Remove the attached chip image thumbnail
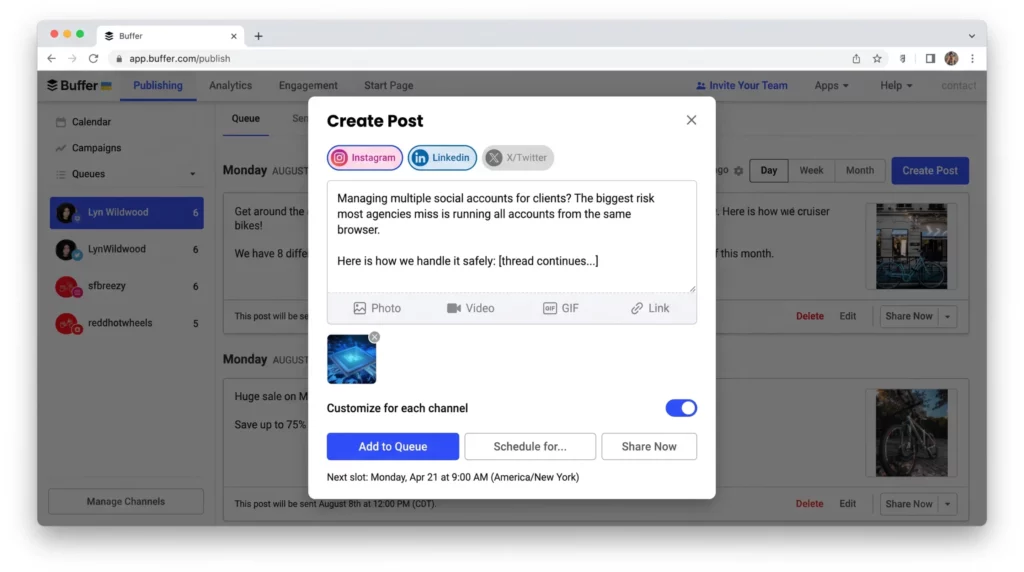Viewport: 1024px width, 572px height. [x=374, y=337]
